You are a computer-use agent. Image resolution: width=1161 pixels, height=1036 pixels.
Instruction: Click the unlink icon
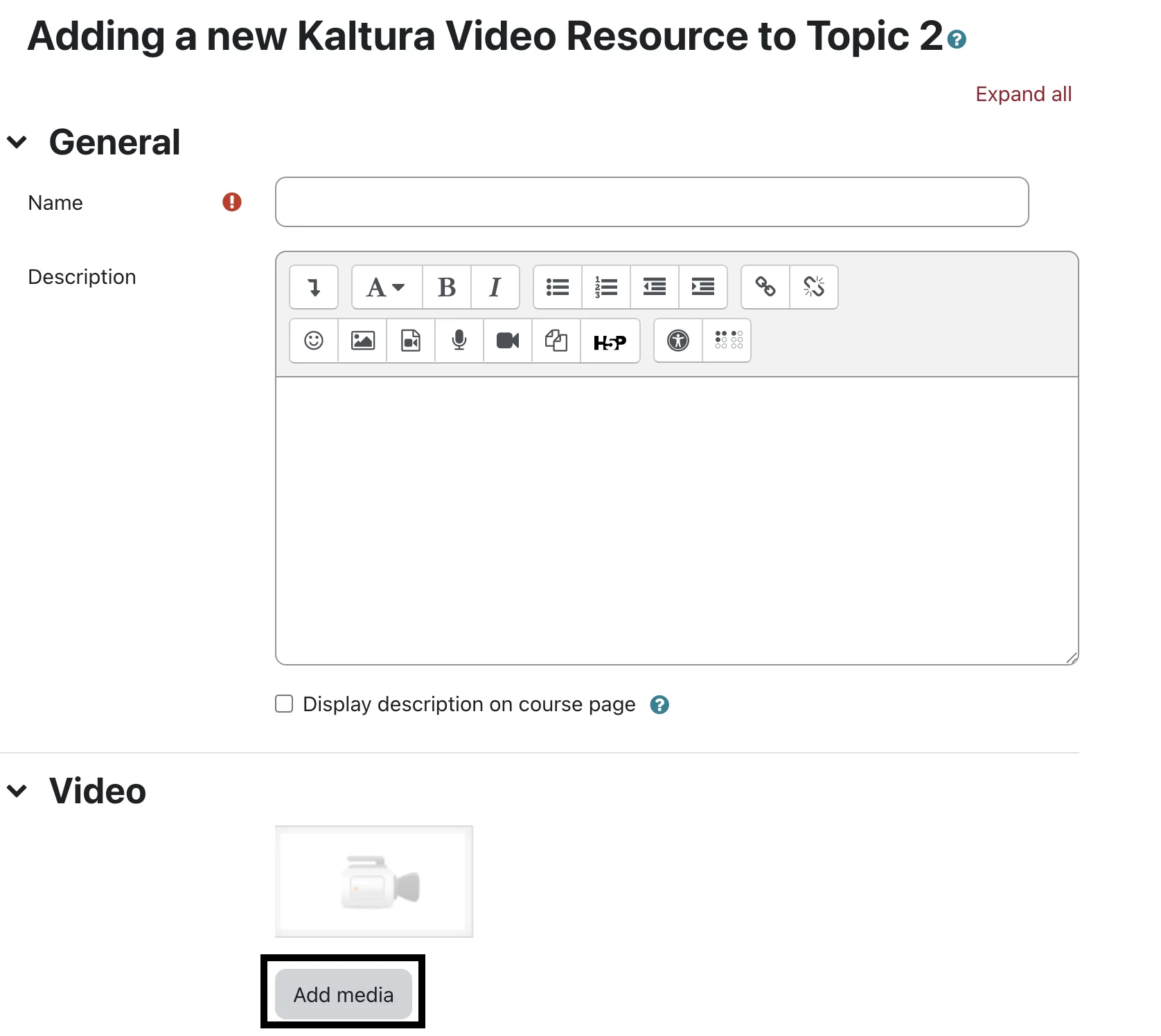[x=814, y=287]
